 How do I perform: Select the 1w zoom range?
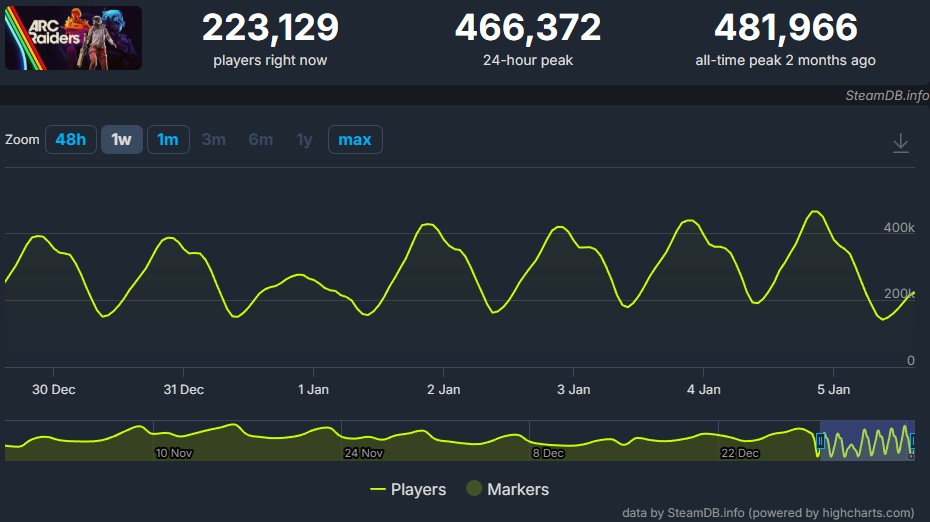pos(121,140)
